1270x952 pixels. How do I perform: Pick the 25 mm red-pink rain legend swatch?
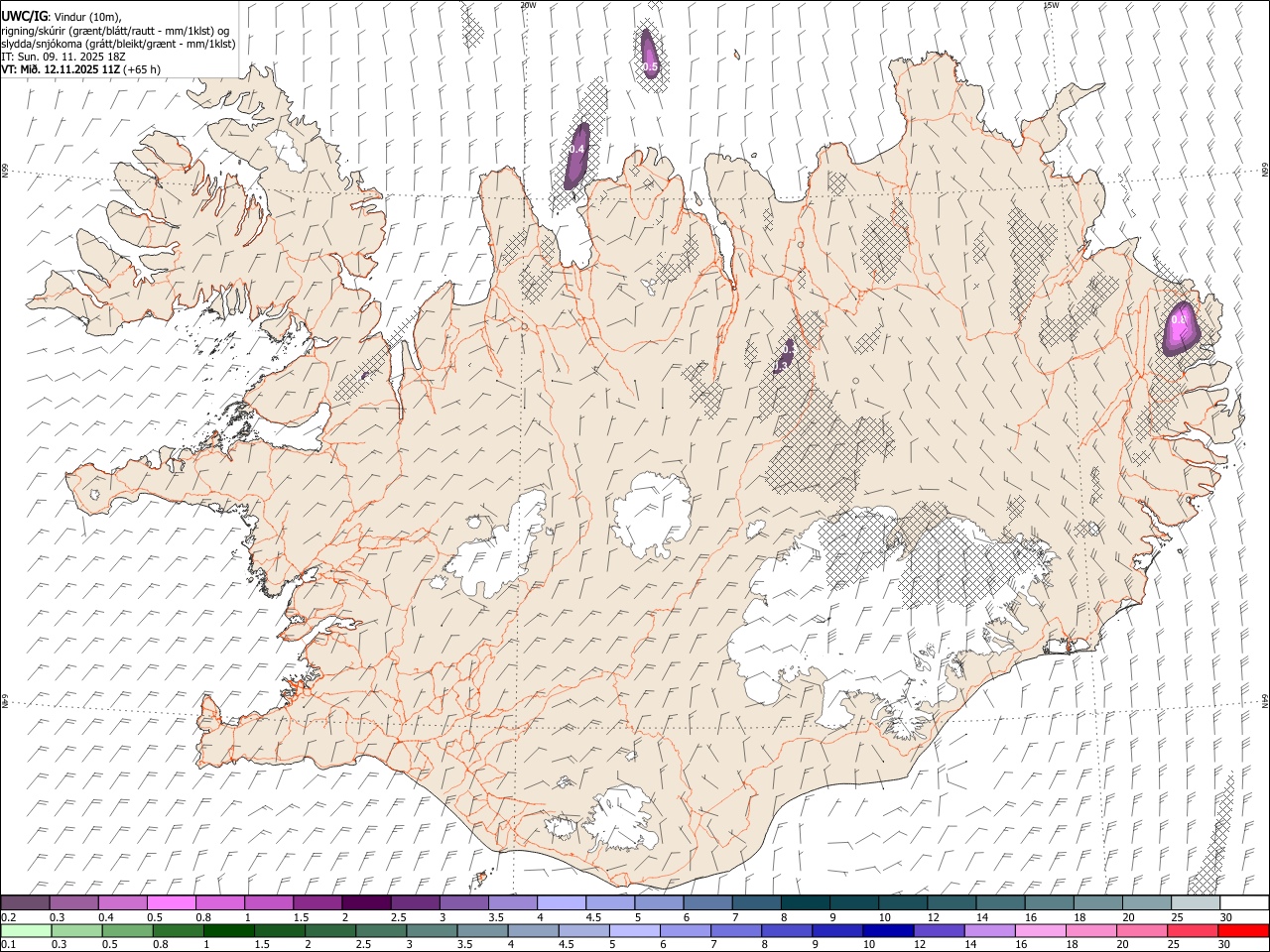point(1193,931)
